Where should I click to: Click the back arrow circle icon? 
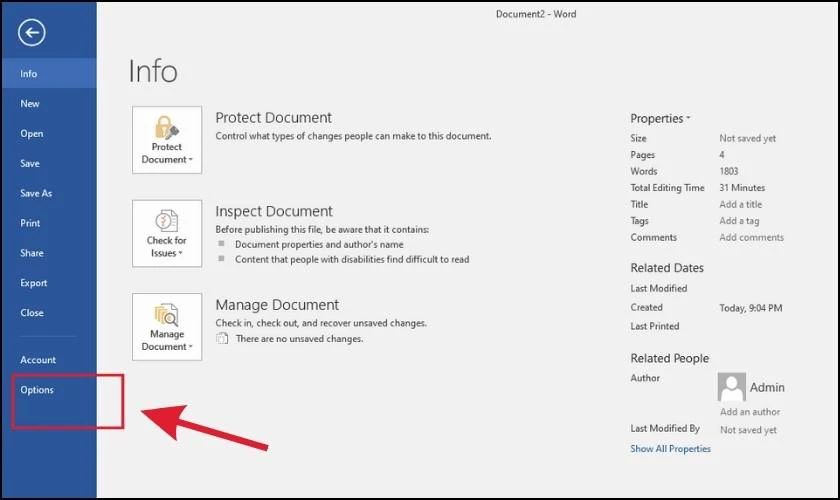(x=32, y=33)
